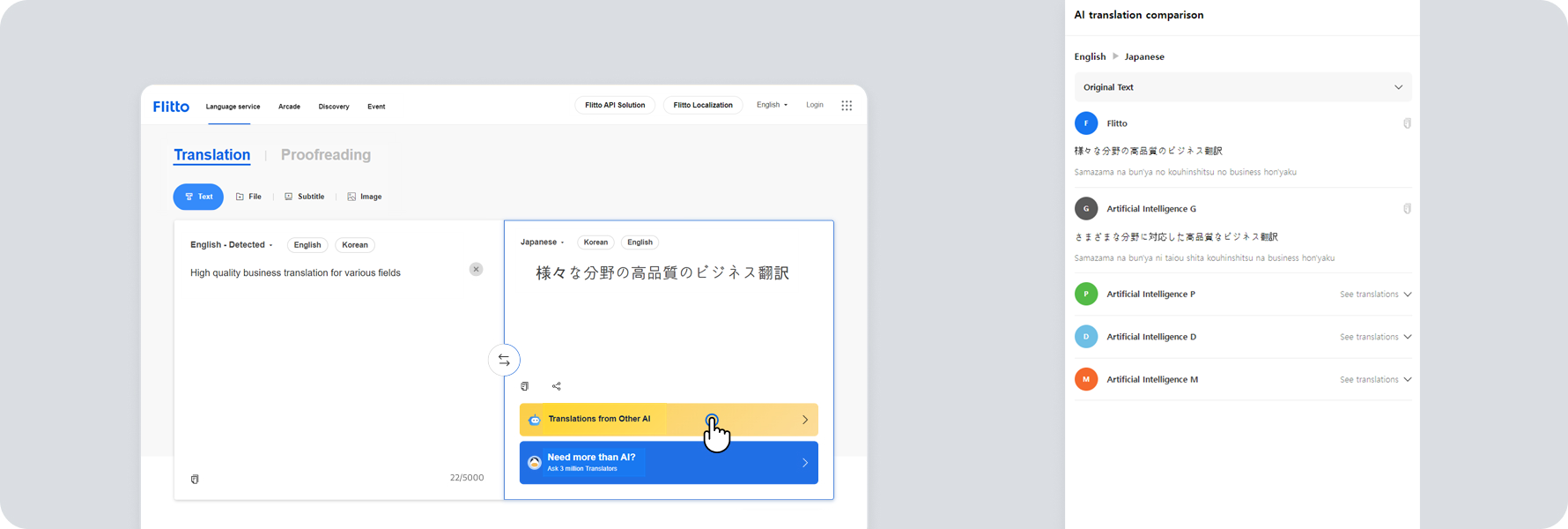This screenshot has width=1568, height=529.
Task: Select the File translation mode
Action: (248, 197)
